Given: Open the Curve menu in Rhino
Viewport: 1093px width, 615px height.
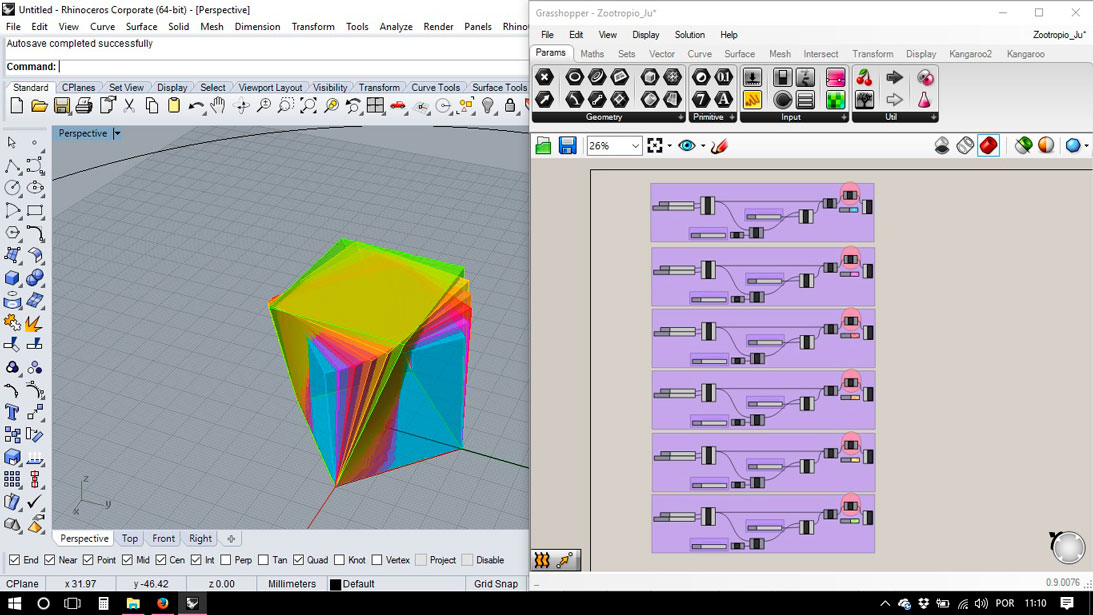Looking at the screenshot, I should coord(102,26).
